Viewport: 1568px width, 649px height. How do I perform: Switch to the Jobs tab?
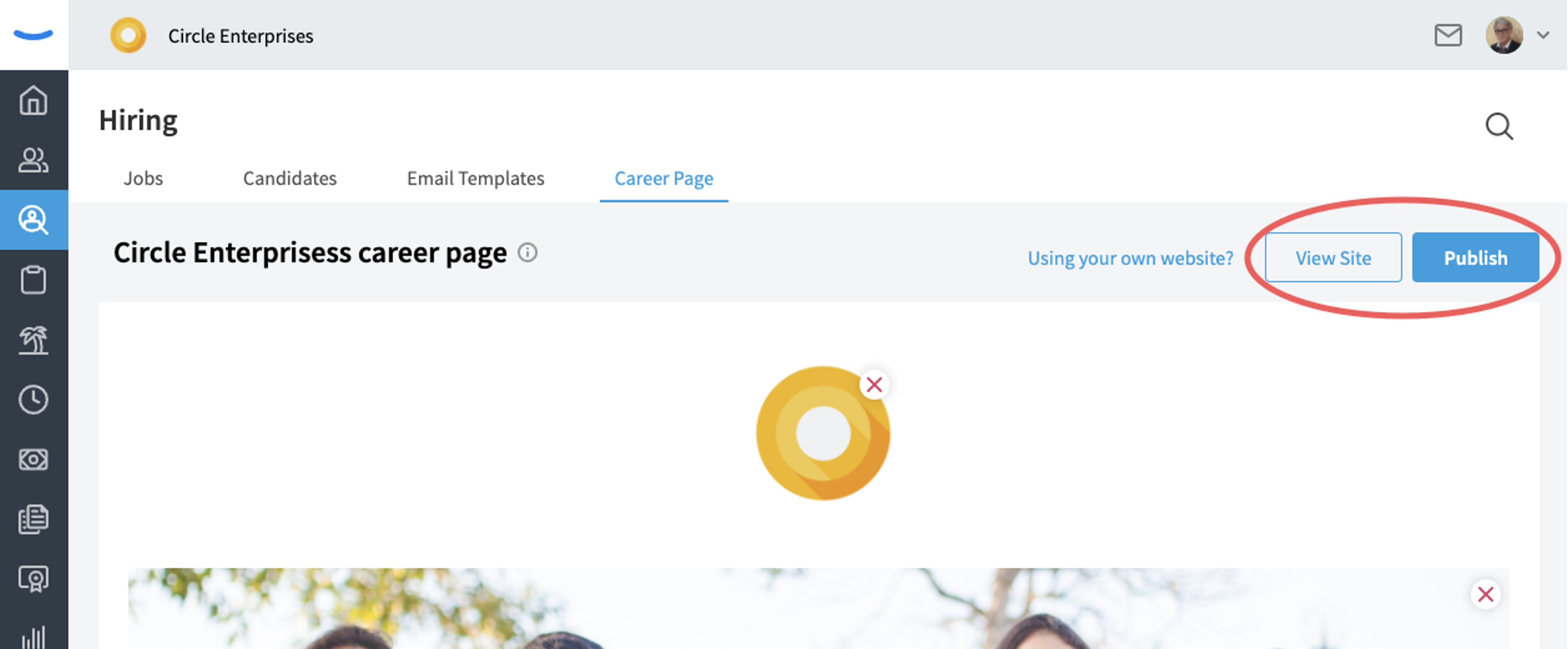(143, 178)
